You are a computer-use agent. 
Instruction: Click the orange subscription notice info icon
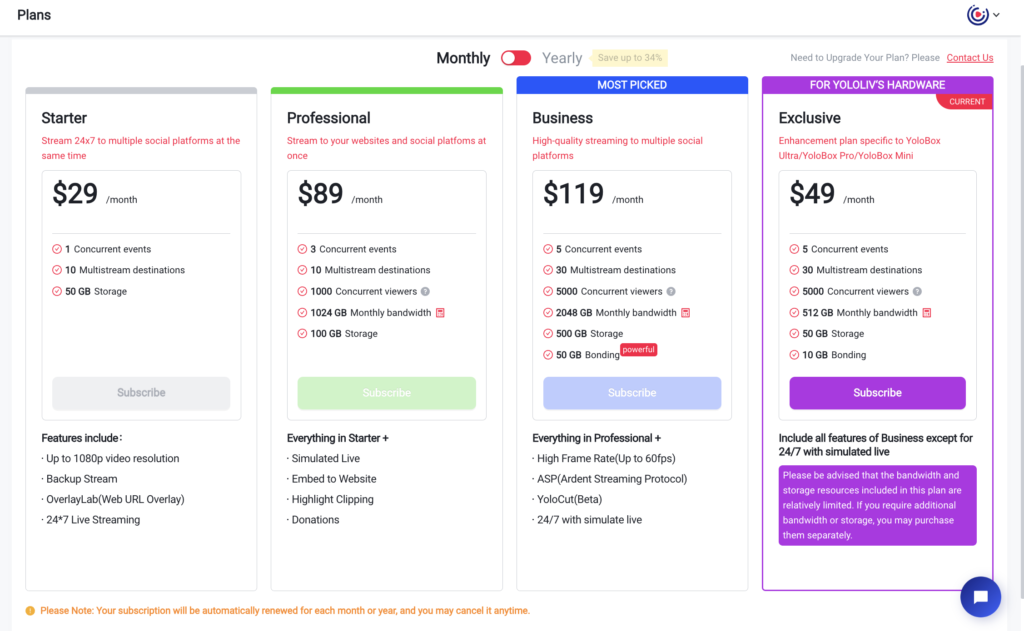pos(30,611)
